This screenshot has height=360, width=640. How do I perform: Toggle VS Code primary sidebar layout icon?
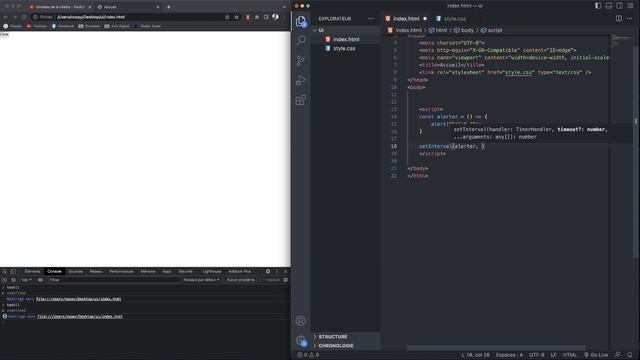tap(598, 6)
